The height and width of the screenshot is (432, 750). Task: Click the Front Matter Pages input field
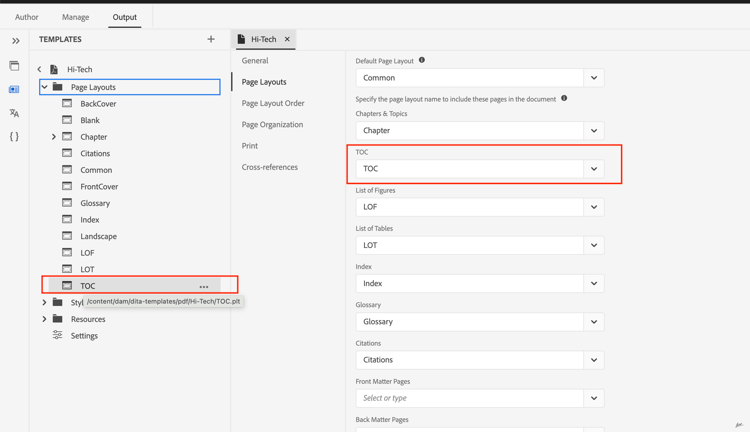coord(470,398)
